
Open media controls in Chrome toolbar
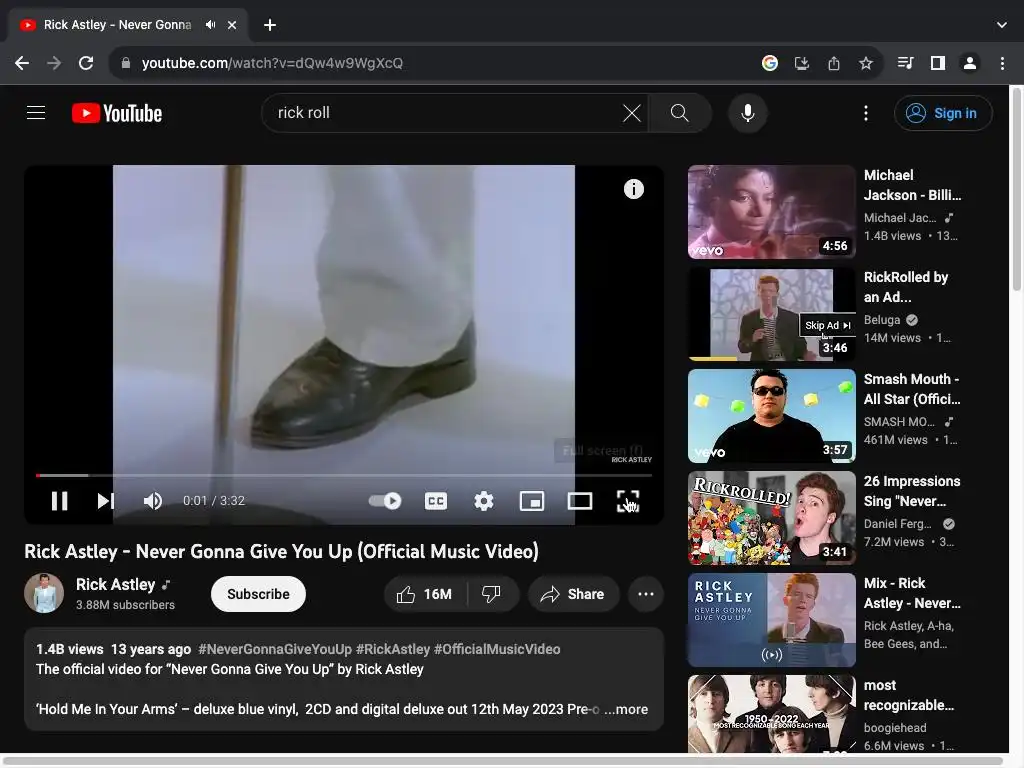[x=906, y=63]
